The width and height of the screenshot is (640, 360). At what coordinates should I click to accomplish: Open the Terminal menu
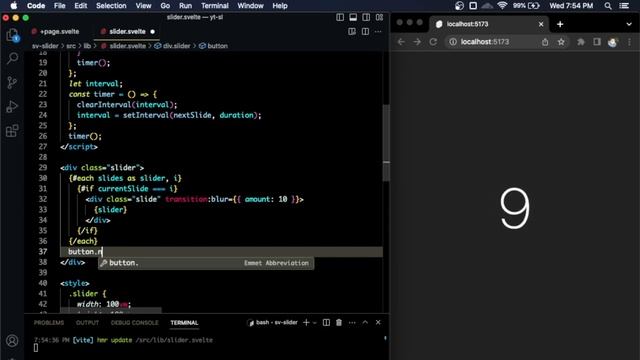pyautogui.click(x=215, y=6)
